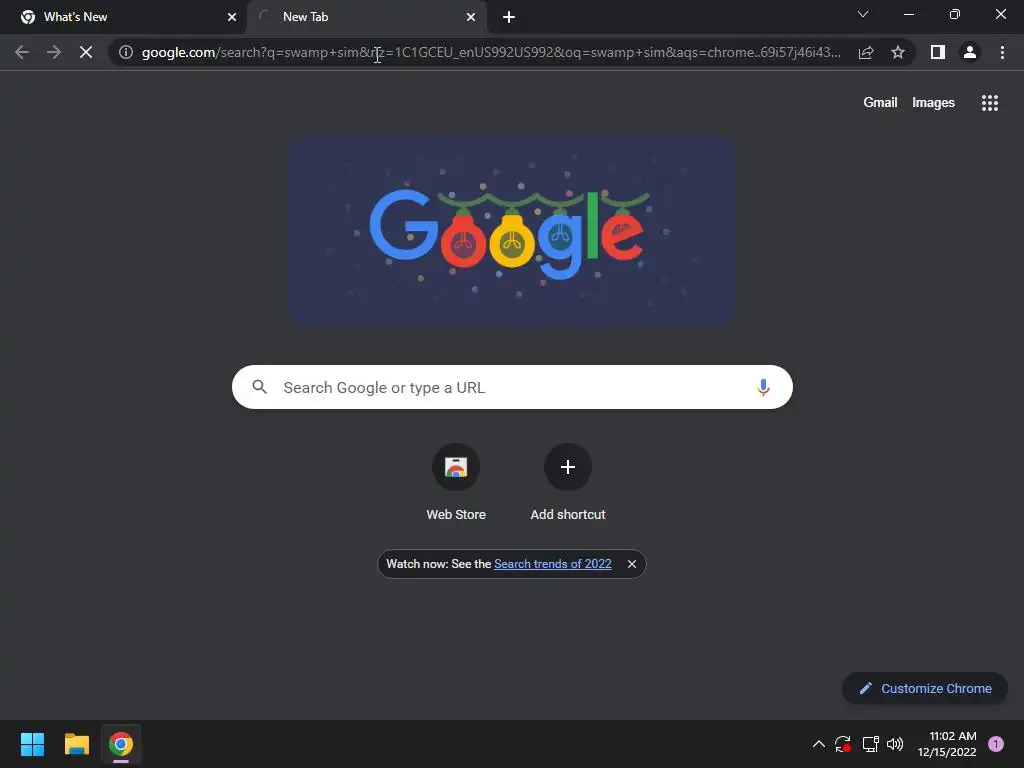Switch to the What's New tab
The image size is (1024, 768).
click(124, 17)
